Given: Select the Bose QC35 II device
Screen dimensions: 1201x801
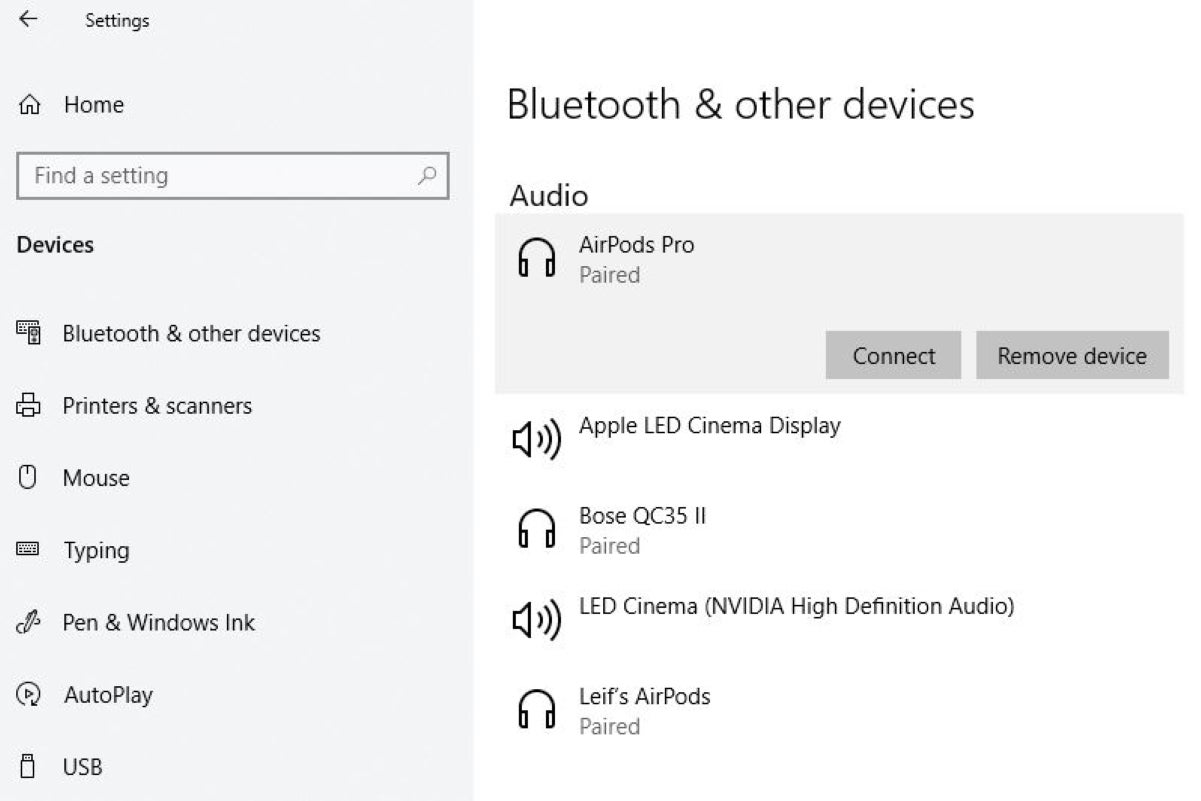Looking at the screenshot, I should pyautogui.click(x=642, y=516).
